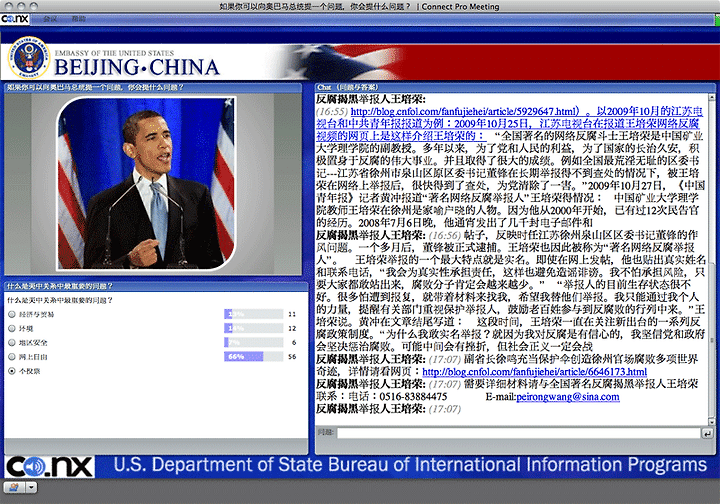Click the send message enter-arrow button
This screenshot has height=504, width=720.
[707, 433]
